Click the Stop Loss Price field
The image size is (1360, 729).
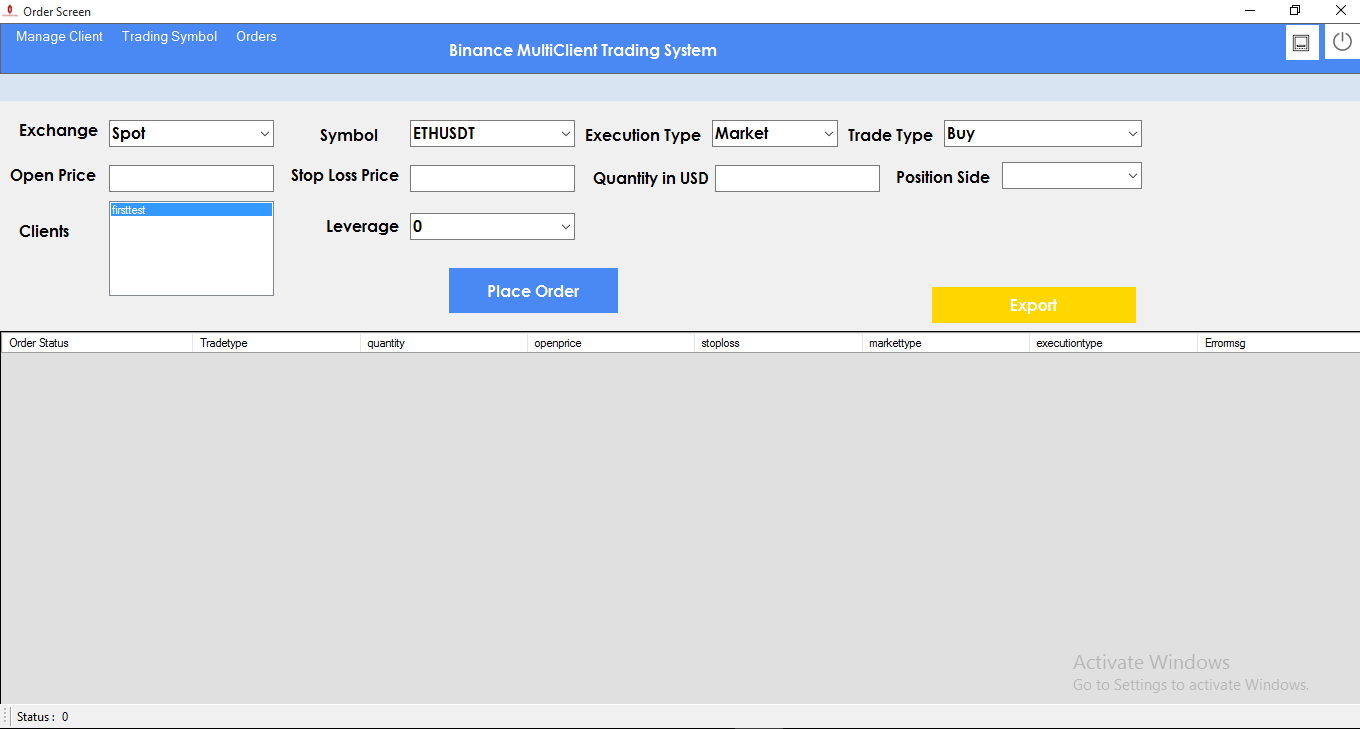point(492,178)
